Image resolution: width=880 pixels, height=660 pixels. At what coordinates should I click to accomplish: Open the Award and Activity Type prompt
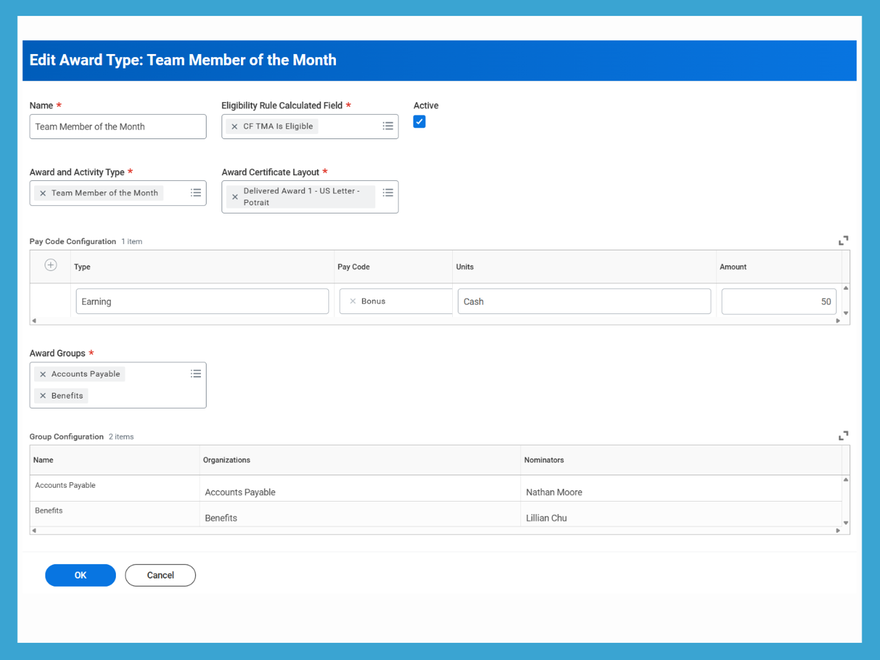tap(196, 192)
